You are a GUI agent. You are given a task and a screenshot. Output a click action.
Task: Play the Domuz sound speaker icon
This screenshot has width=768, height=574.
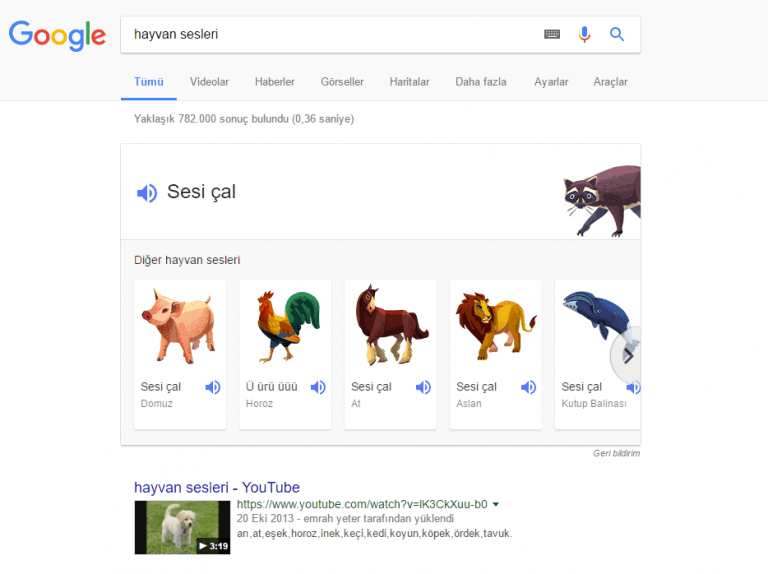click(213, 387)
